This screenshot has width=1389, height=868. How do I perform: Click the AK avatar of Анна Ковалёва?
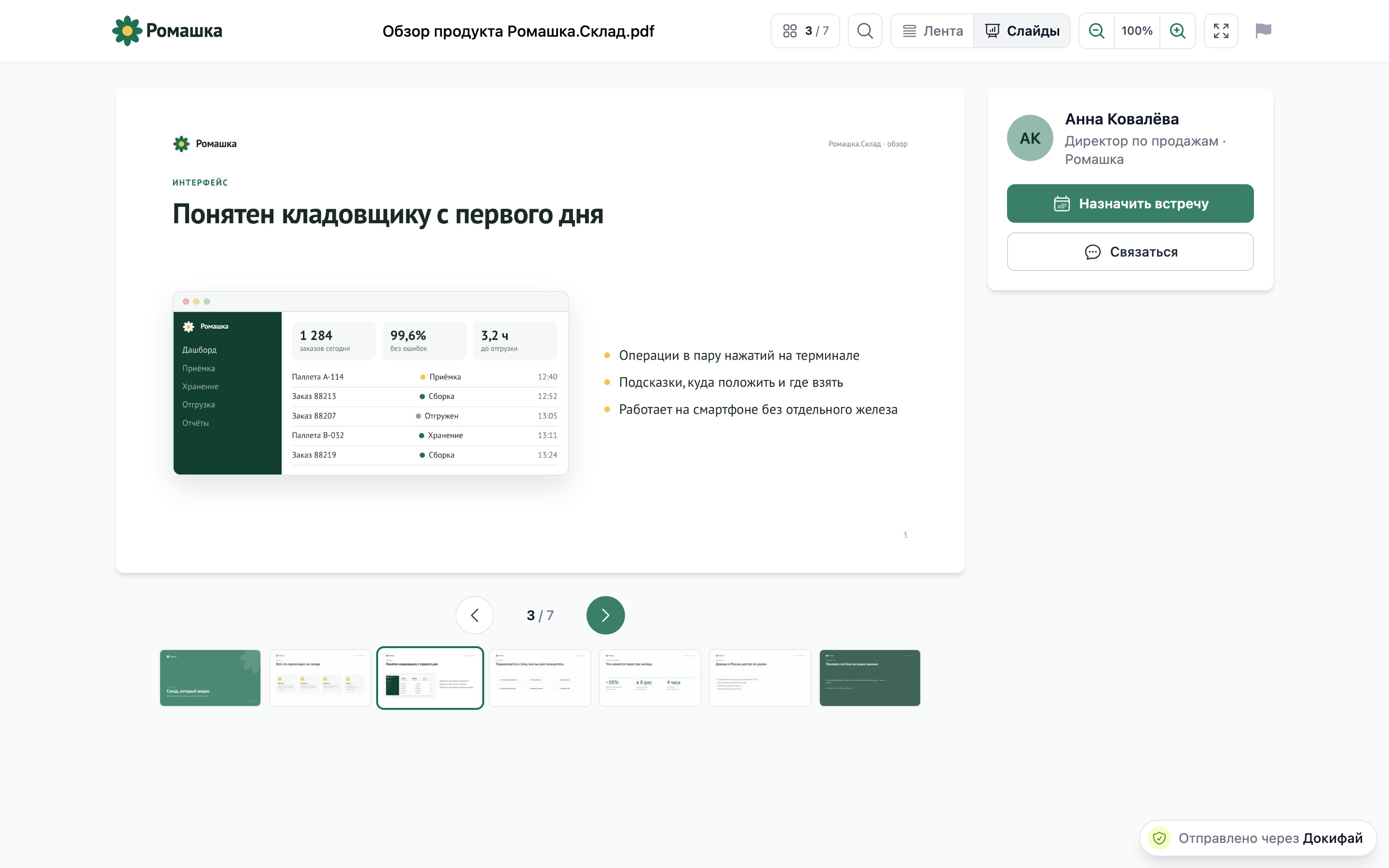(x=1030, y=138)
